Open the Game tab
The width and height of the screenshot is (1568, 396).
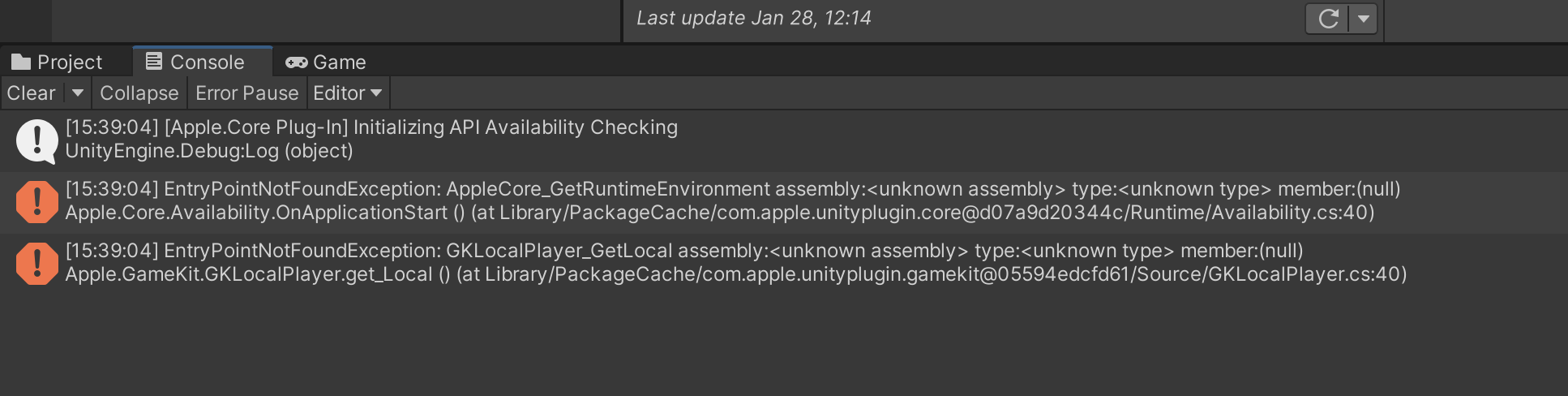[x=326, y=62]
